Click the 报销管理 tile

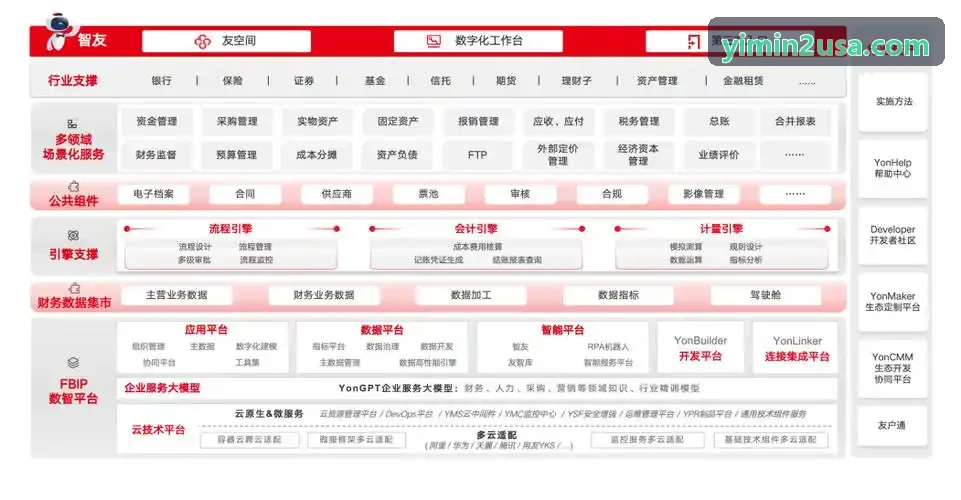[478, 121]
